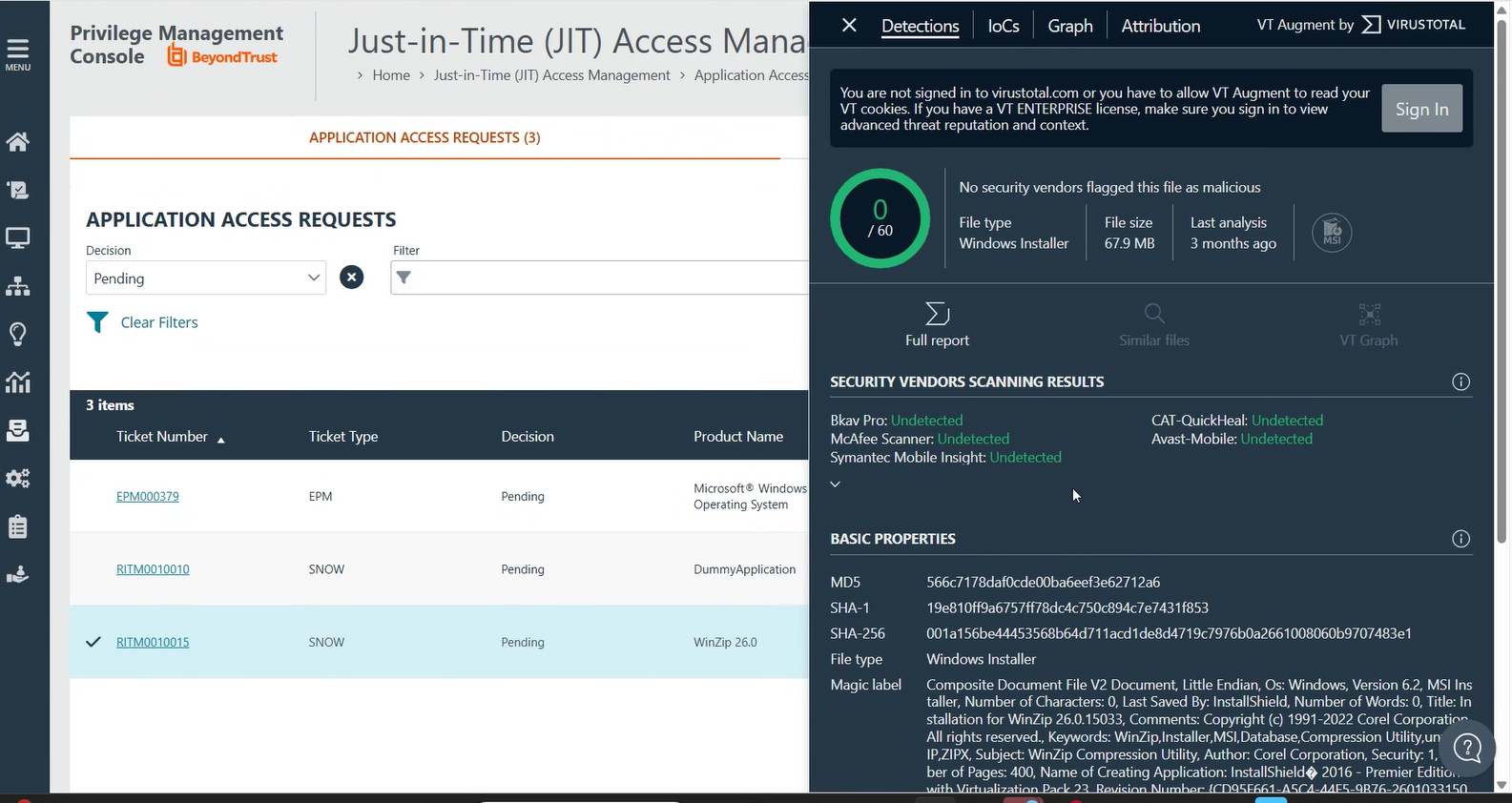Open the hierarchy network sidebar icon

18,286
